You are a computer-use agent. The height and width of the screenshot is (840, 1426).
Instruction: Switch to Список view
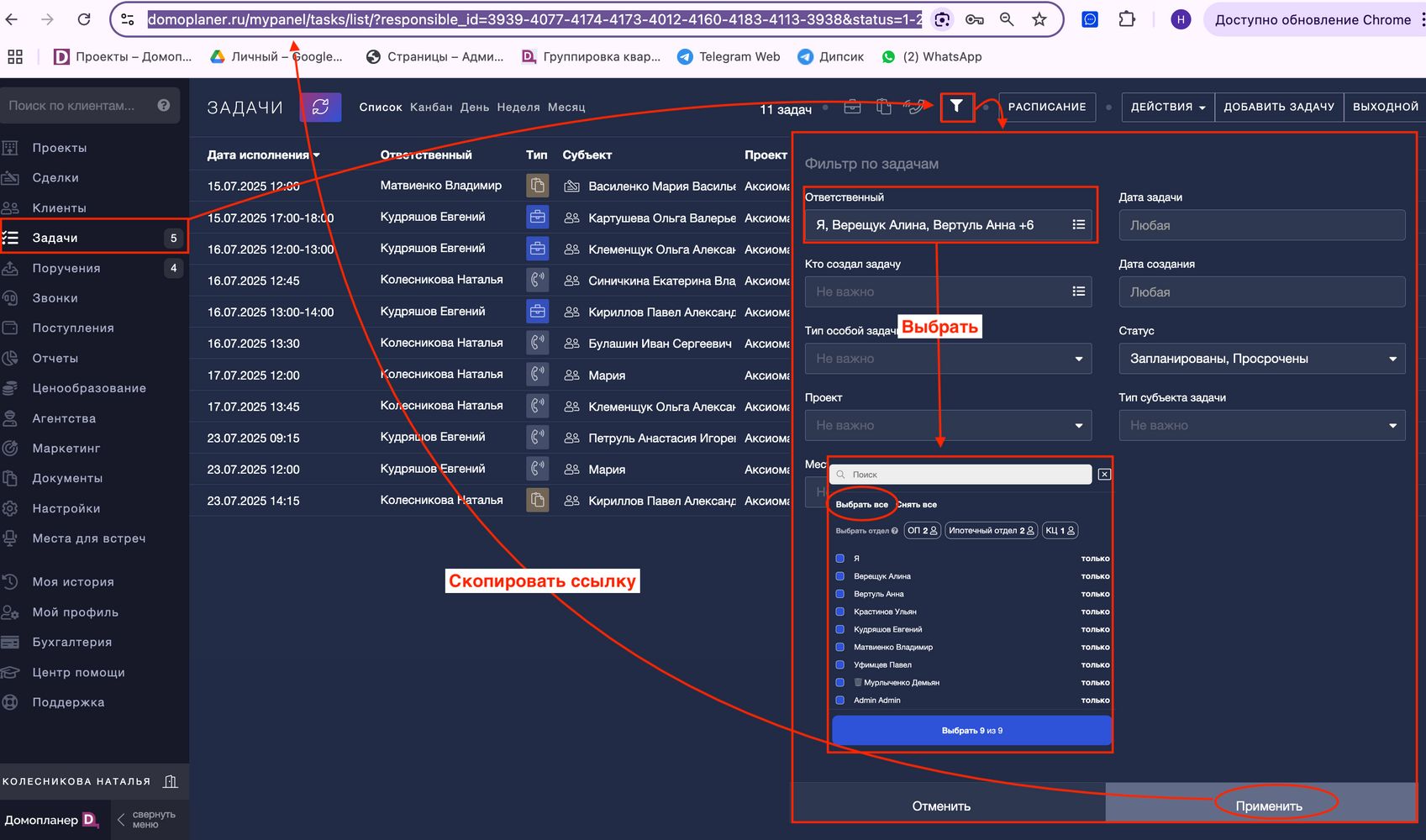[x=381, y=107]
